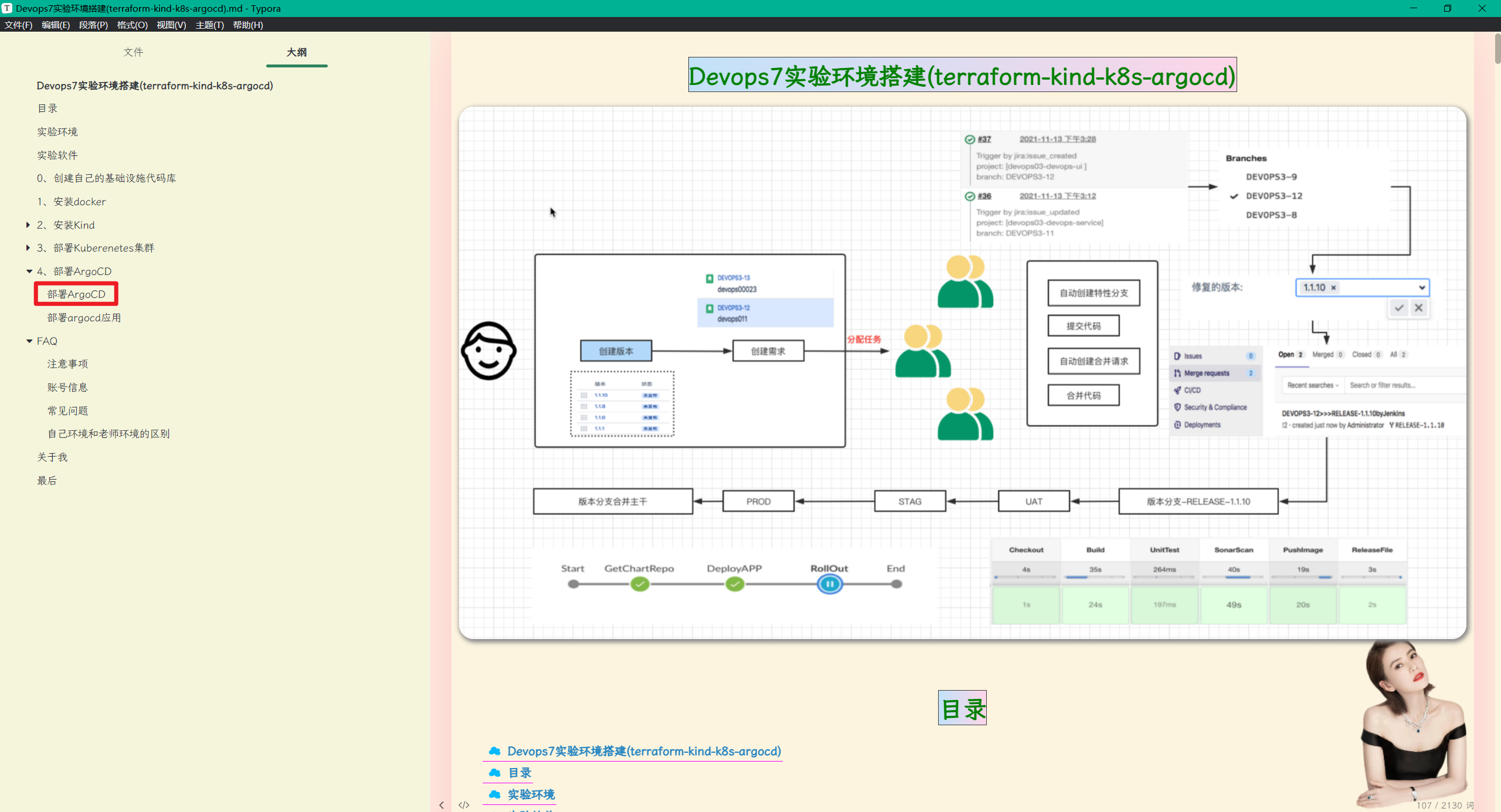Click the vertical scrollbar thumb
Image resolution: width=1501 pixels, height=812 pixels.
[x=1497, y=48]
